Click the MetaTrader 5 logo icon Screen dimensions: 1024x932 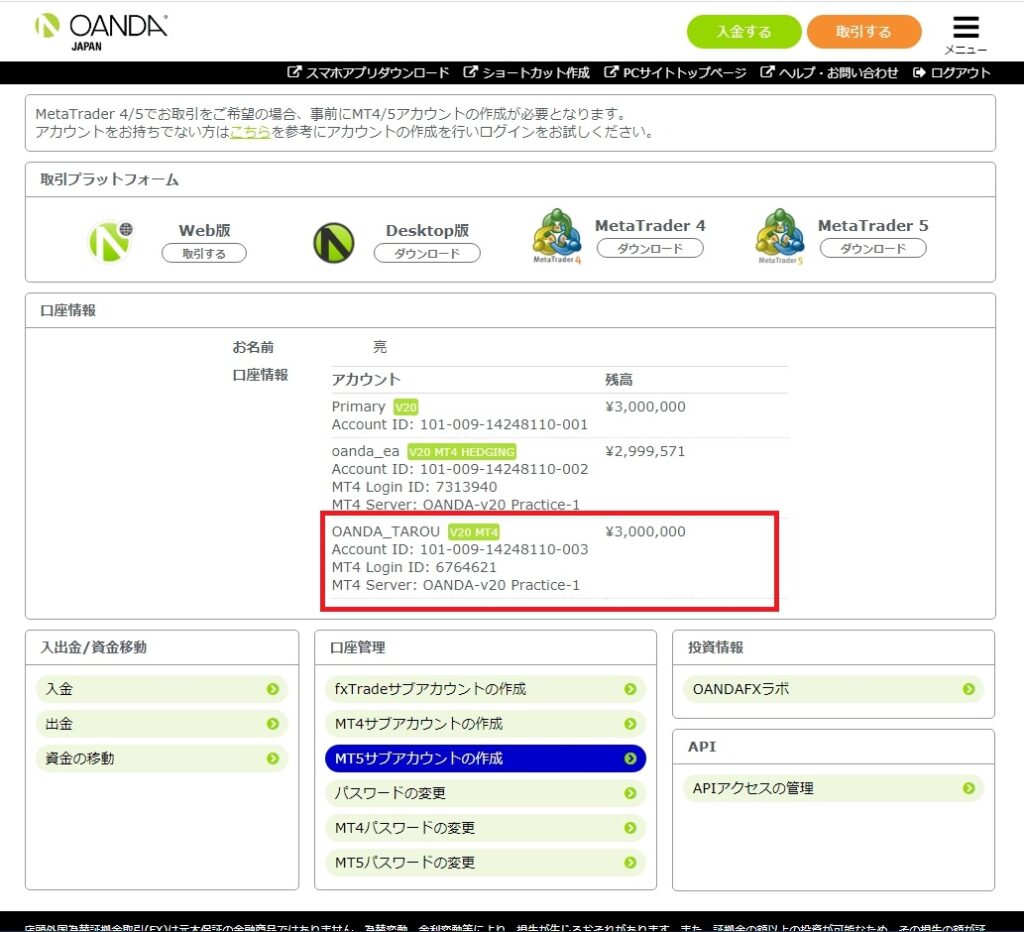(780, 236)
